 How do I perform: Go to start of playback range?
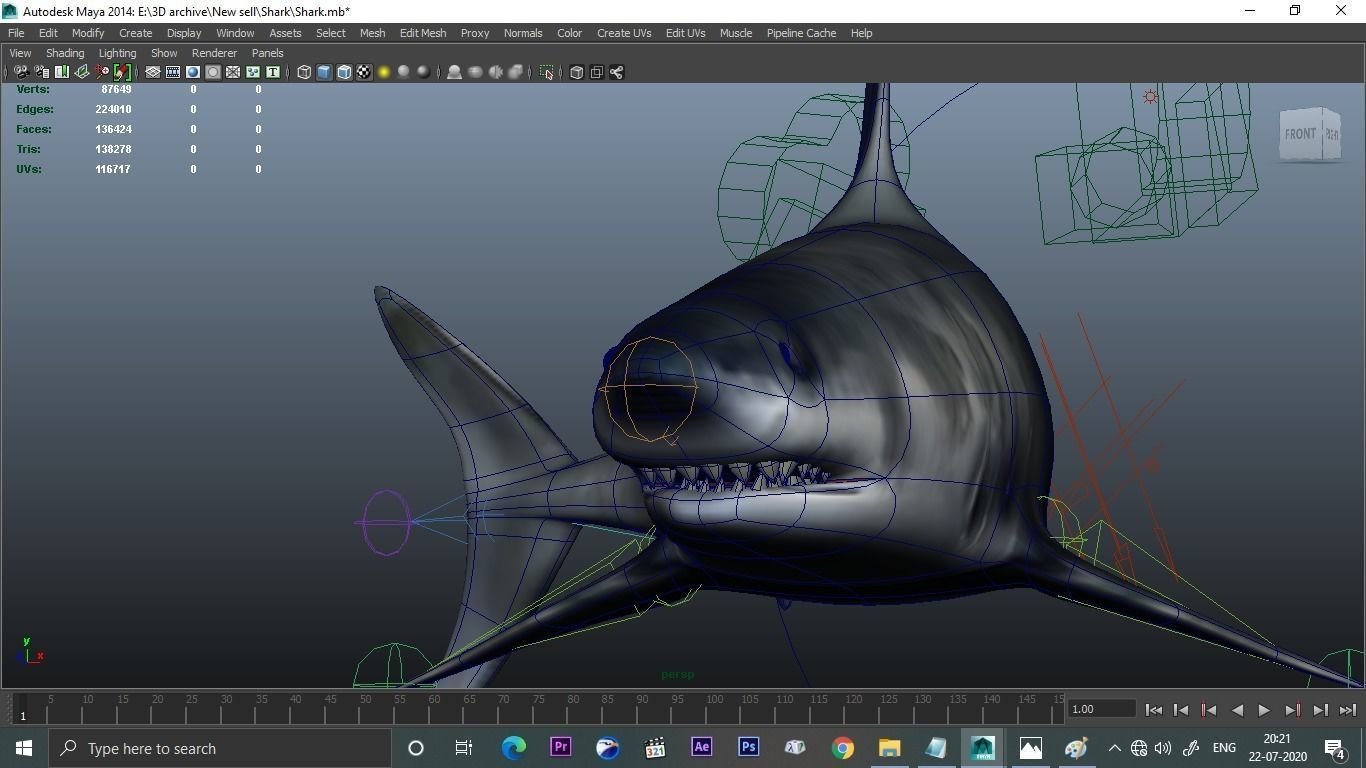tap(1153, 710)
